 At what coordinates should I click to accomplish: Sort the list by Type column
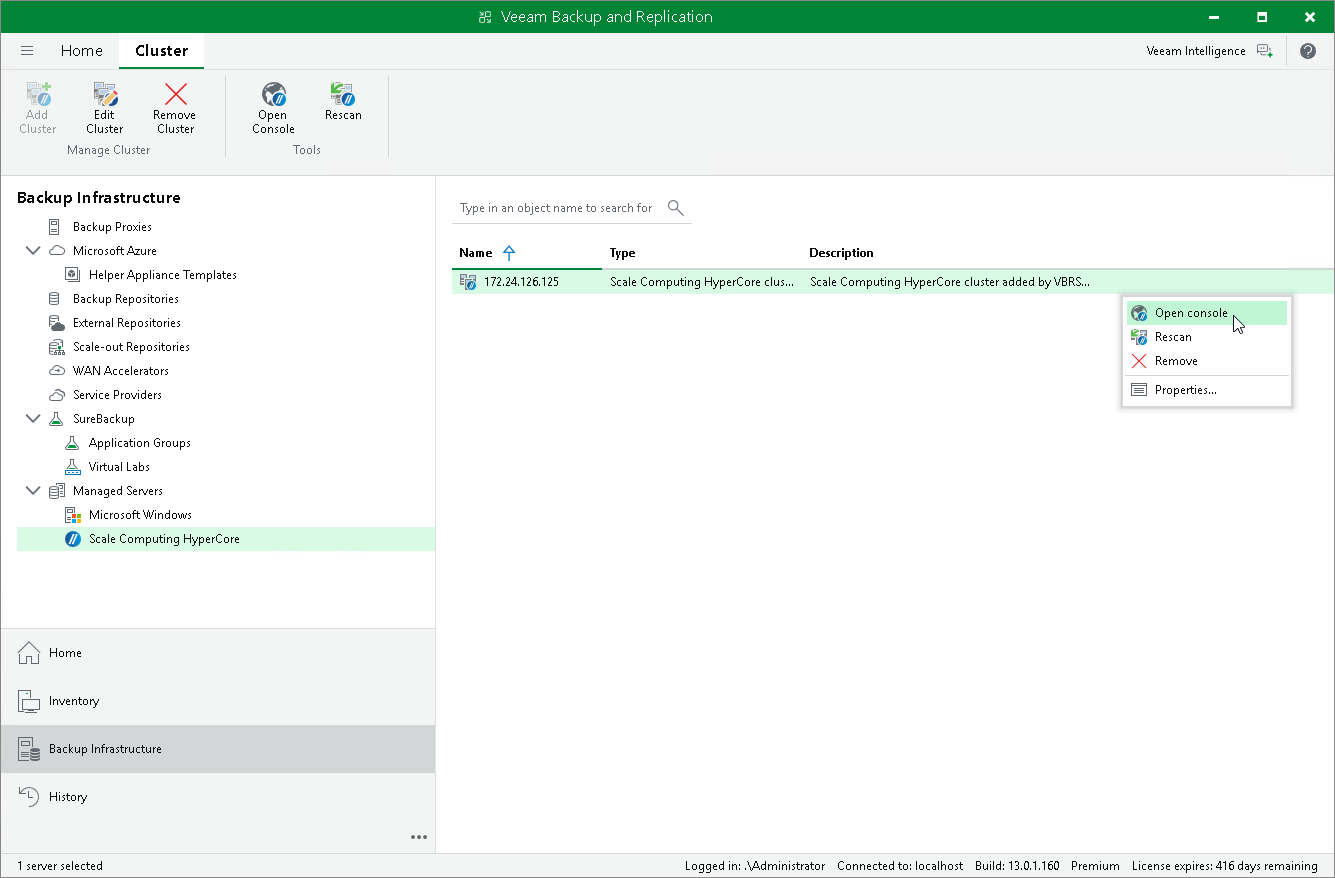click(x=622, y=253)
